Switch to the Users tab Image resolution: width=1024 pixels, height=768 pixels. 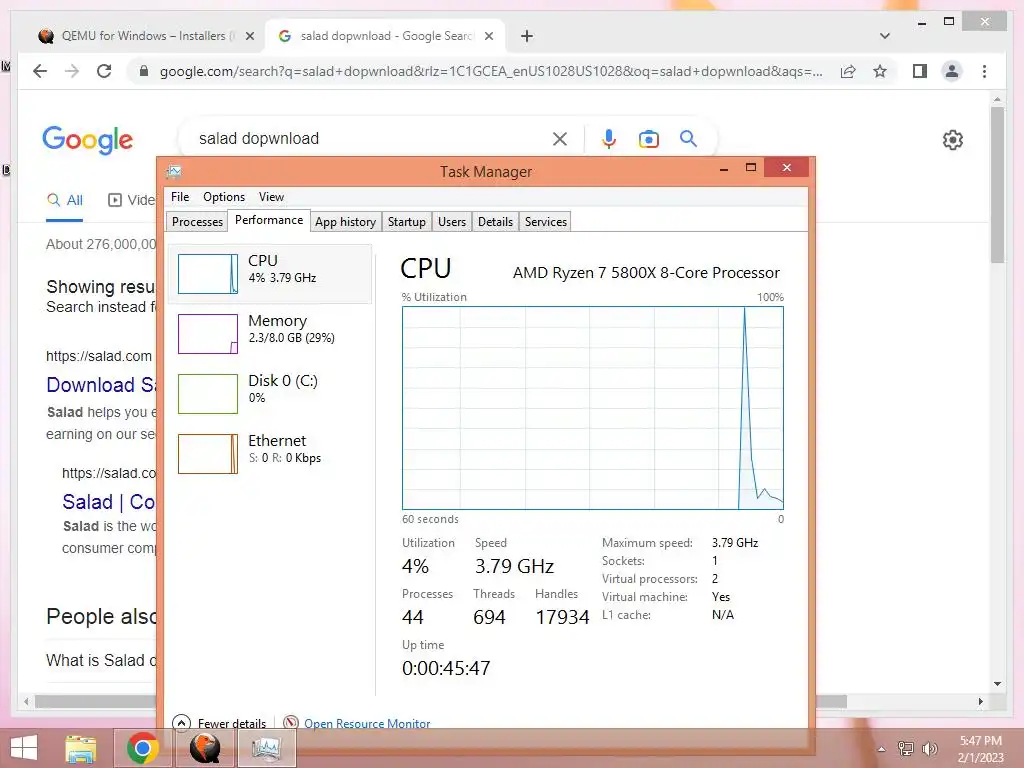click(452, 221)
